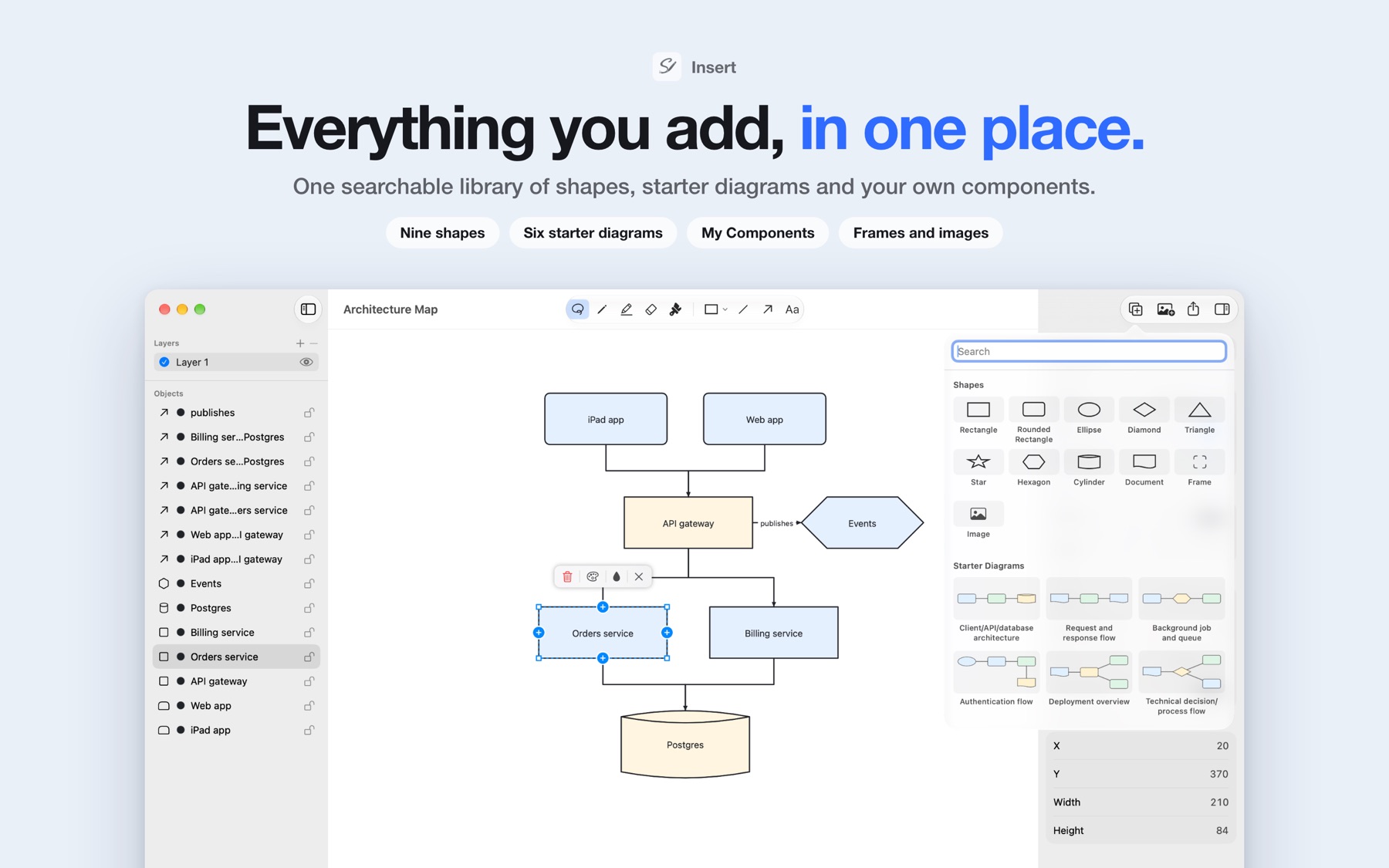The image size is (1389, 868).
Task: Choose Authentication flow starter diagram
Action: (x=996, y=679)
